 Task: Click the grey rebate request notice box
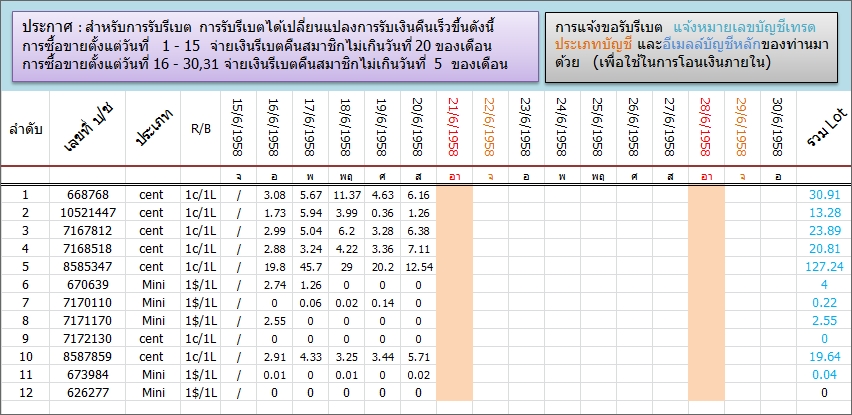[691, 47]
